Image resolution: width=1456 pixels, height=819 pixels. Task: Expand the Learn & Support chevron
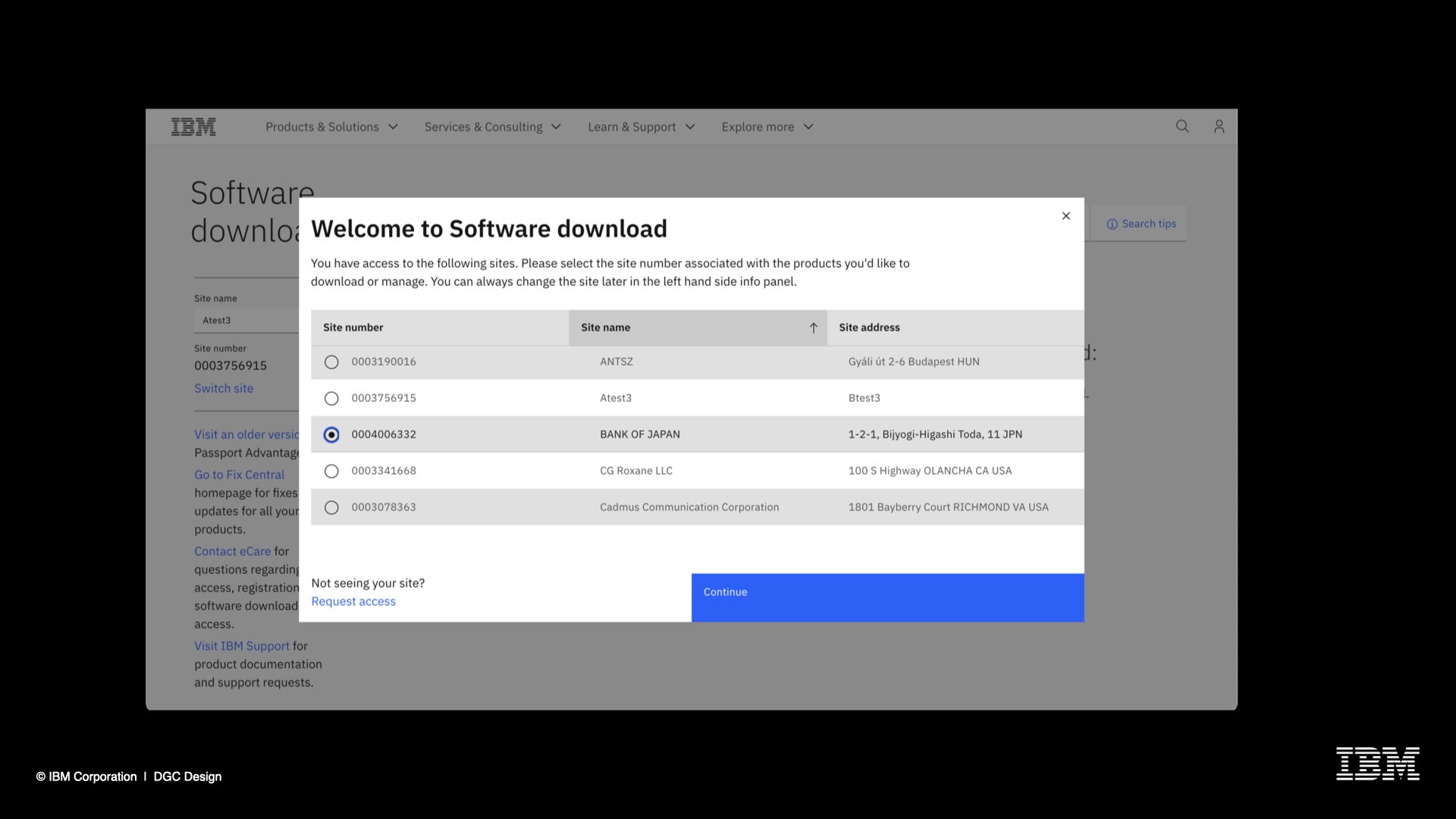point(690,127)
